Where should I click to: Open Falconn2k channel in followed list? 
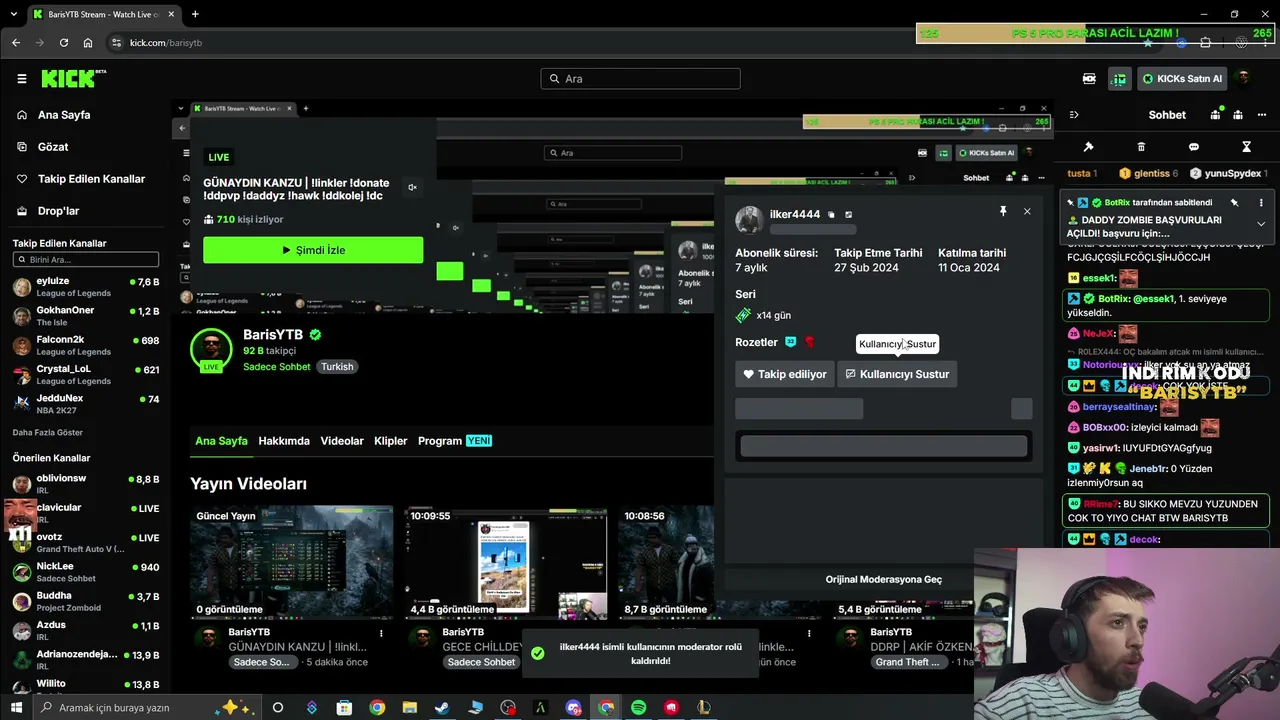click(86, 346)
